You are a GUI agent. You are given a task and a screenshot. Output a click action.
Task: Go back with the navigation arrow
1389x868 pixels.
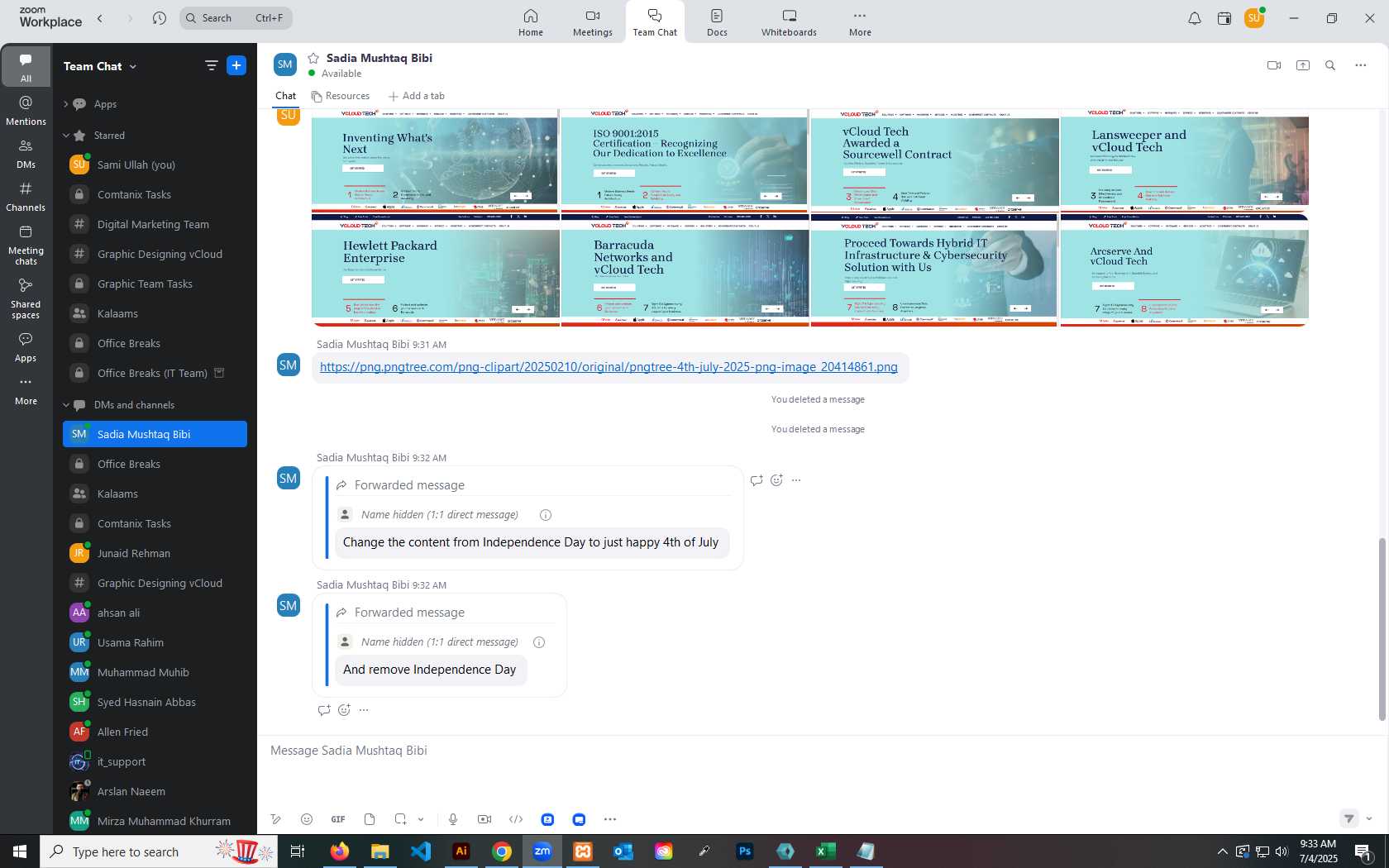pos(100,18)
